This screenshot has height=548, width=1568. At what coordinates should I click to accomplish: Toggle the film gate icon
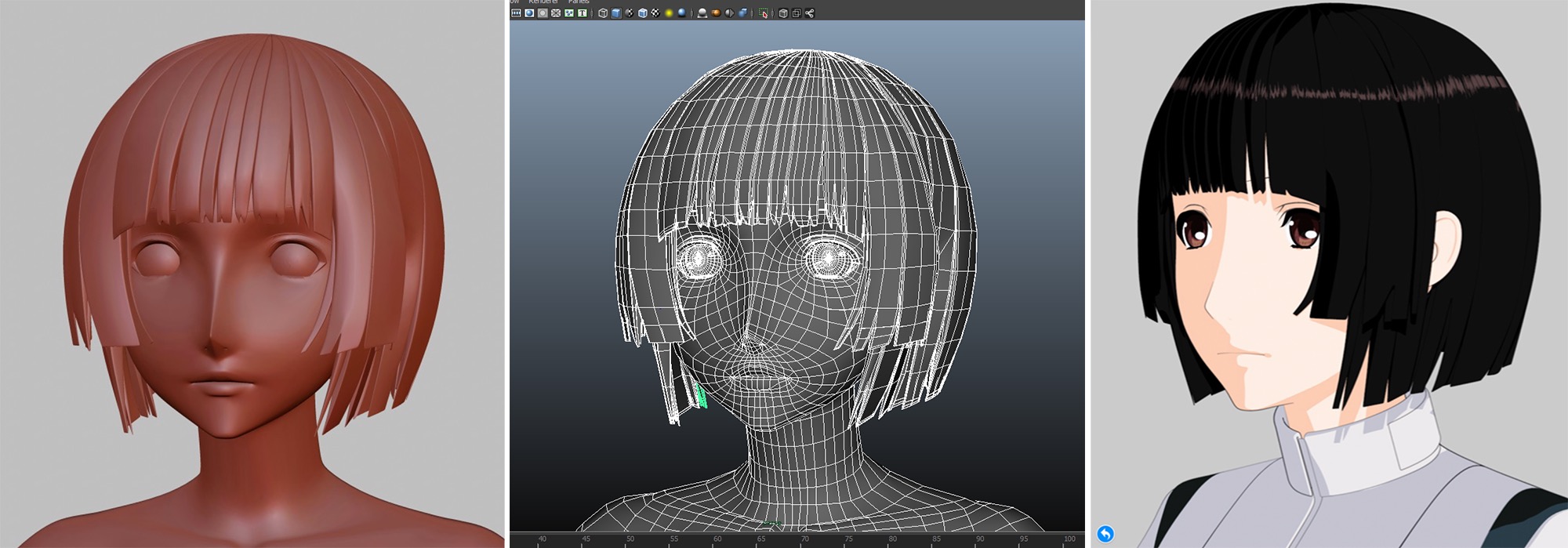coord(516,13)
